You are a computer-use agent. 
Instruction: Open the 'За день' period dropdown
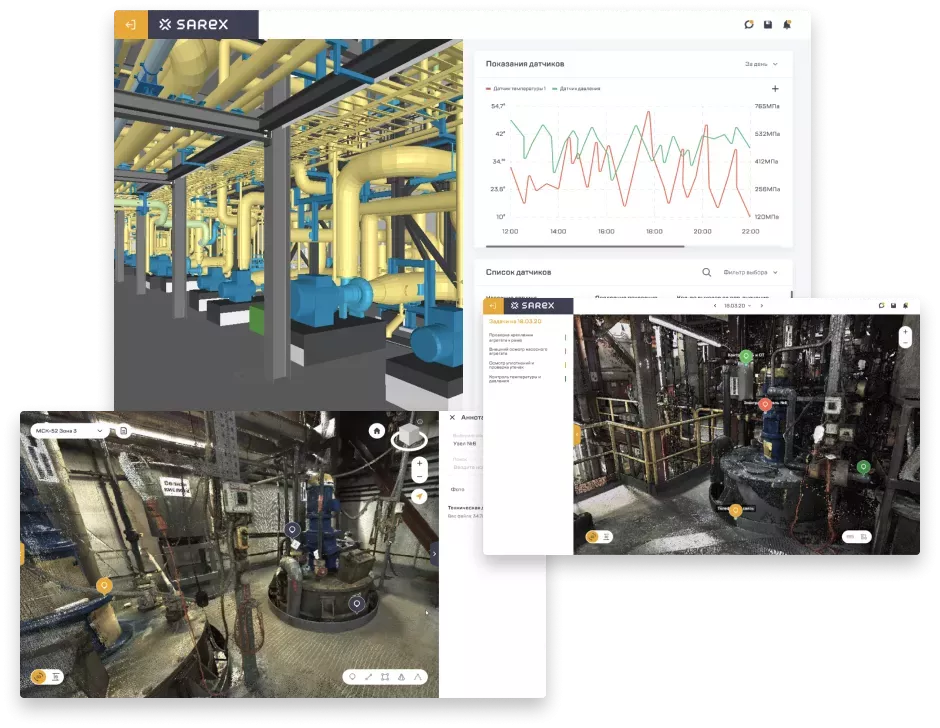pos(761,64)
